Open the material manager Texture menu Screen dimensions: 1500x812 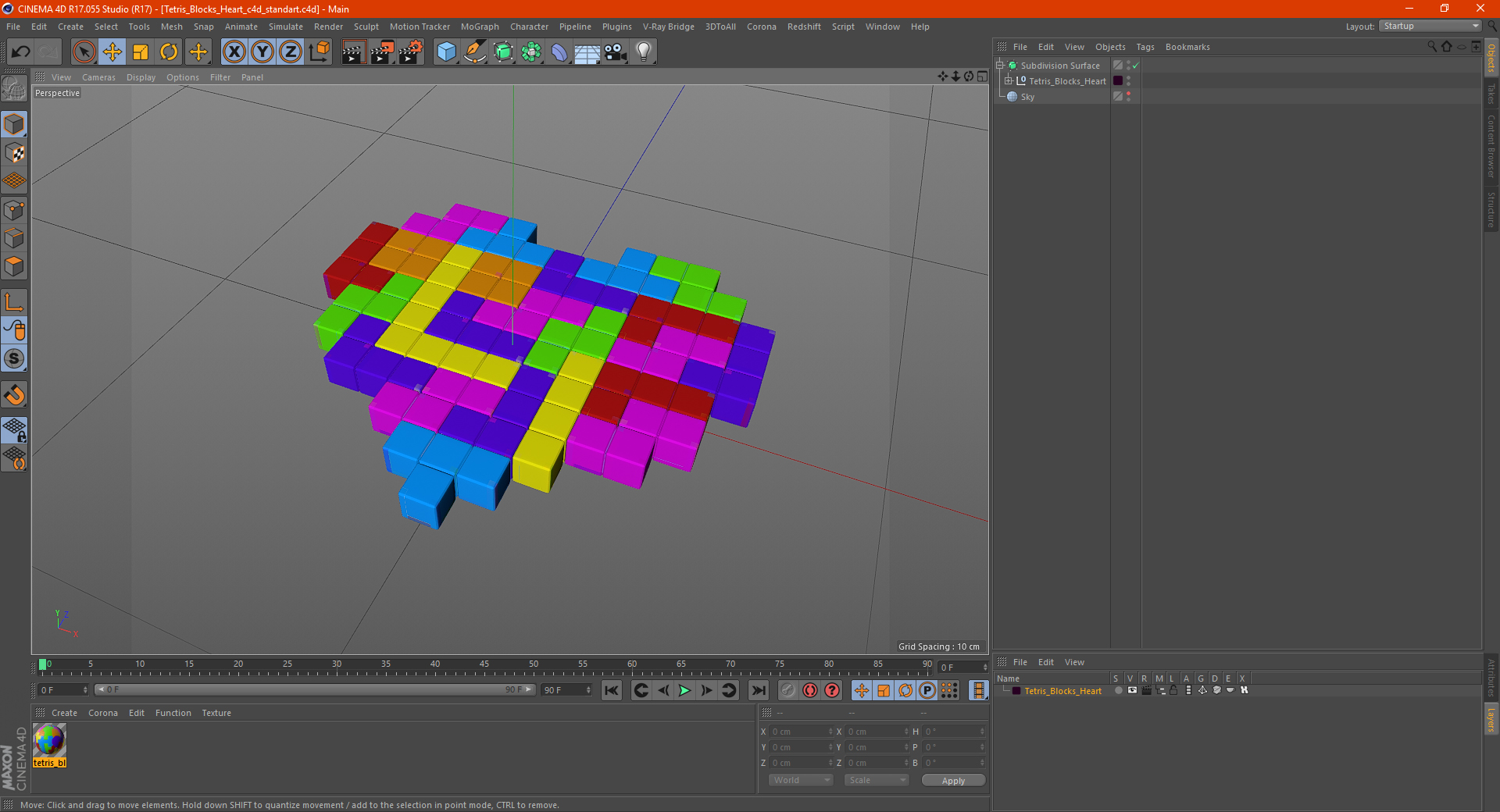[216, 713]
